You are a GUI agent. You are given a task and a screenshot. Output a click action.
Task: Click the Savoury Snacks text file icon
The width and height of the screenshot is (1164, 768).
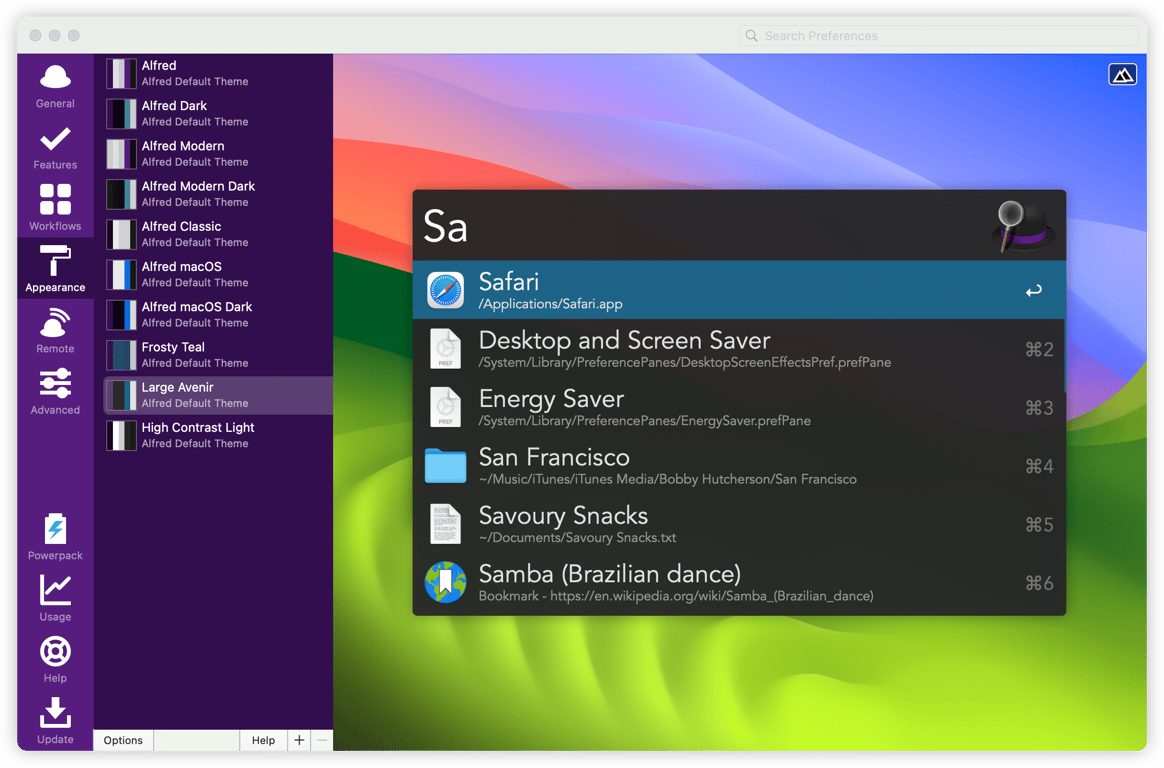[445, 524]
